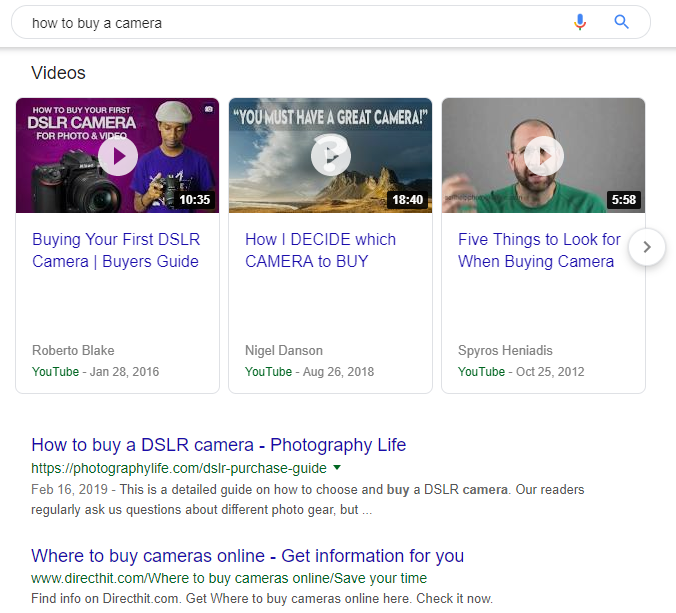Show next videos with carousel arrow
The height and width of the screenshot is (613, 676).
(x=647, y=247)
